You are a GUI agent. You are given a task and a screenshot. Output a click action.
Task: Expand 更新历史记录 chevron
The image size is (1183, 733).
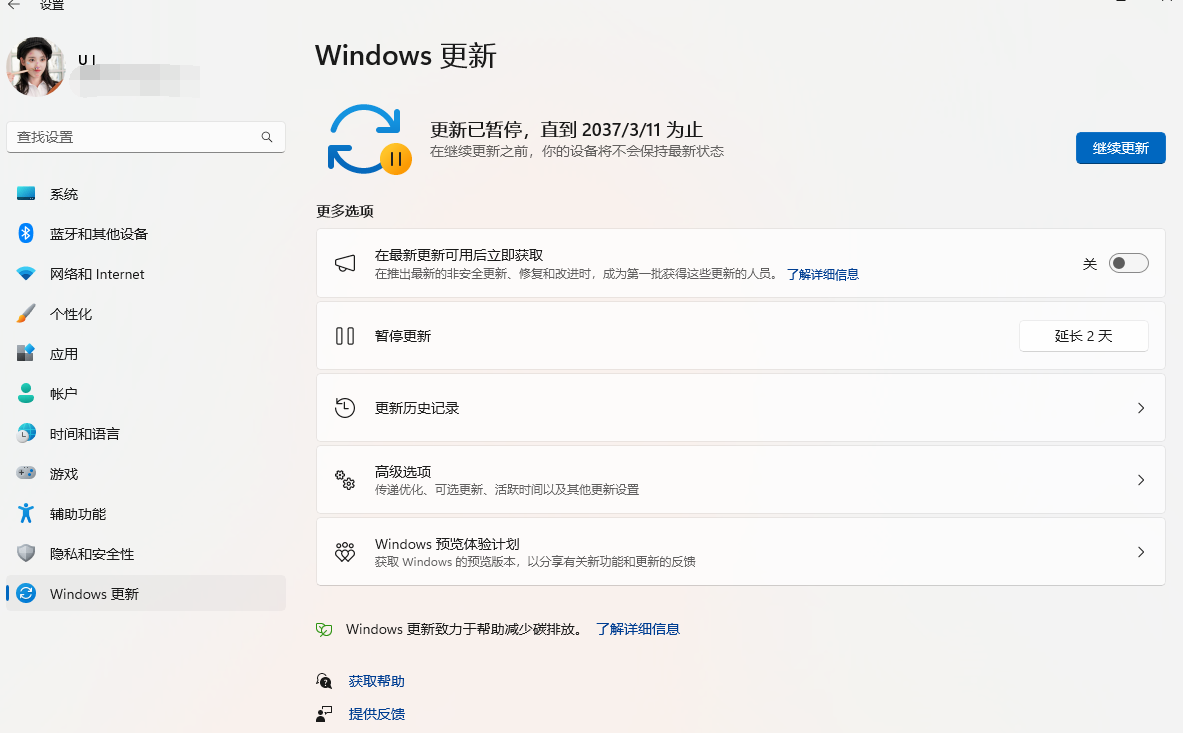coord(1141,408)
